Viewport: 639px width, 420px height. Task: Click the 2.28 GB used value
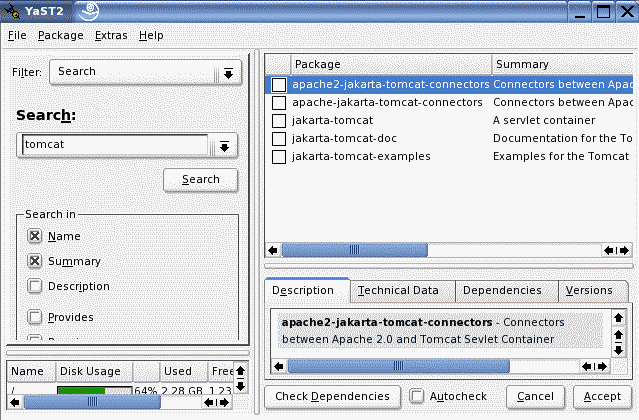coord(182,391)
